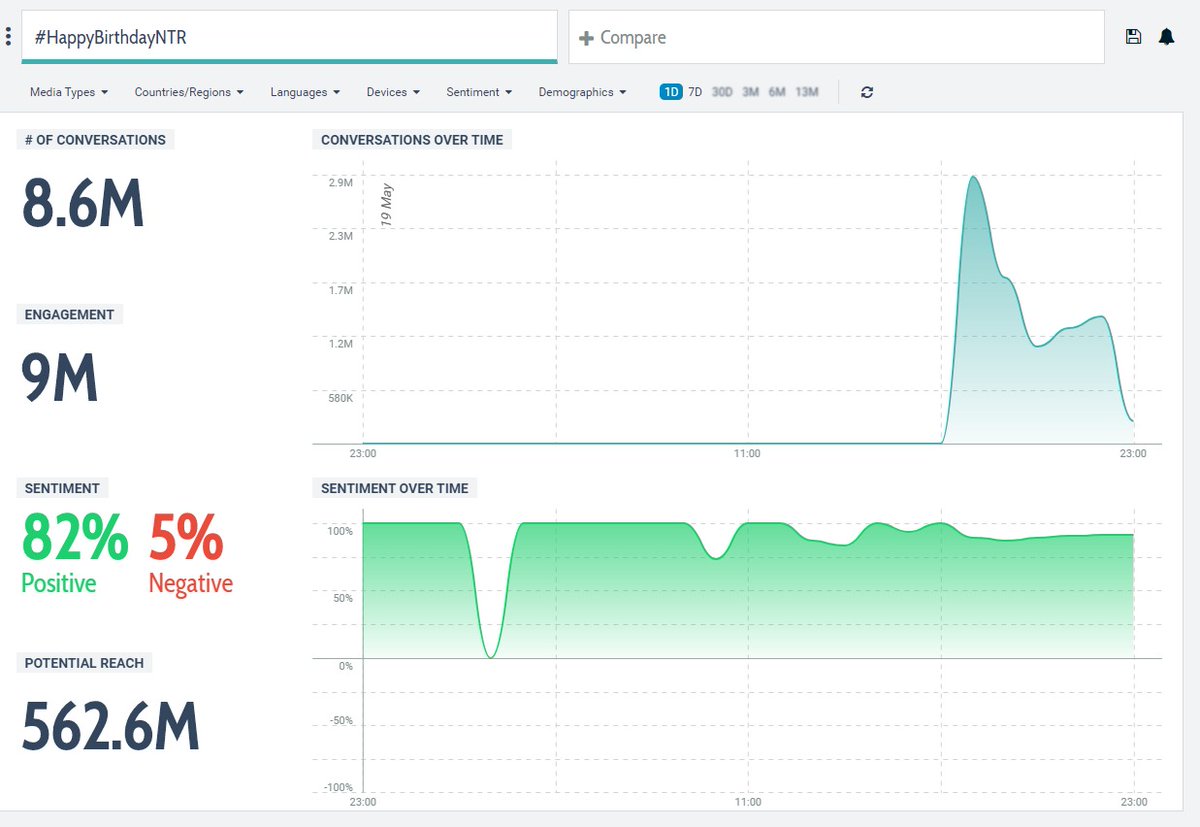Open the Demographics filter dropdown

(x=582, y=92)
